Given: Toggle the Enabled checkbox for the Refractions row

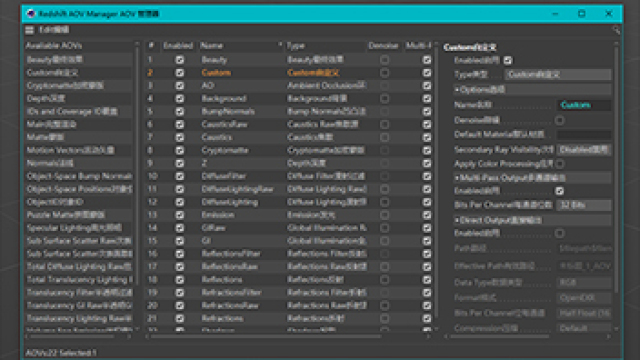Looking at the screenshot, I should [x=180, y=318].
